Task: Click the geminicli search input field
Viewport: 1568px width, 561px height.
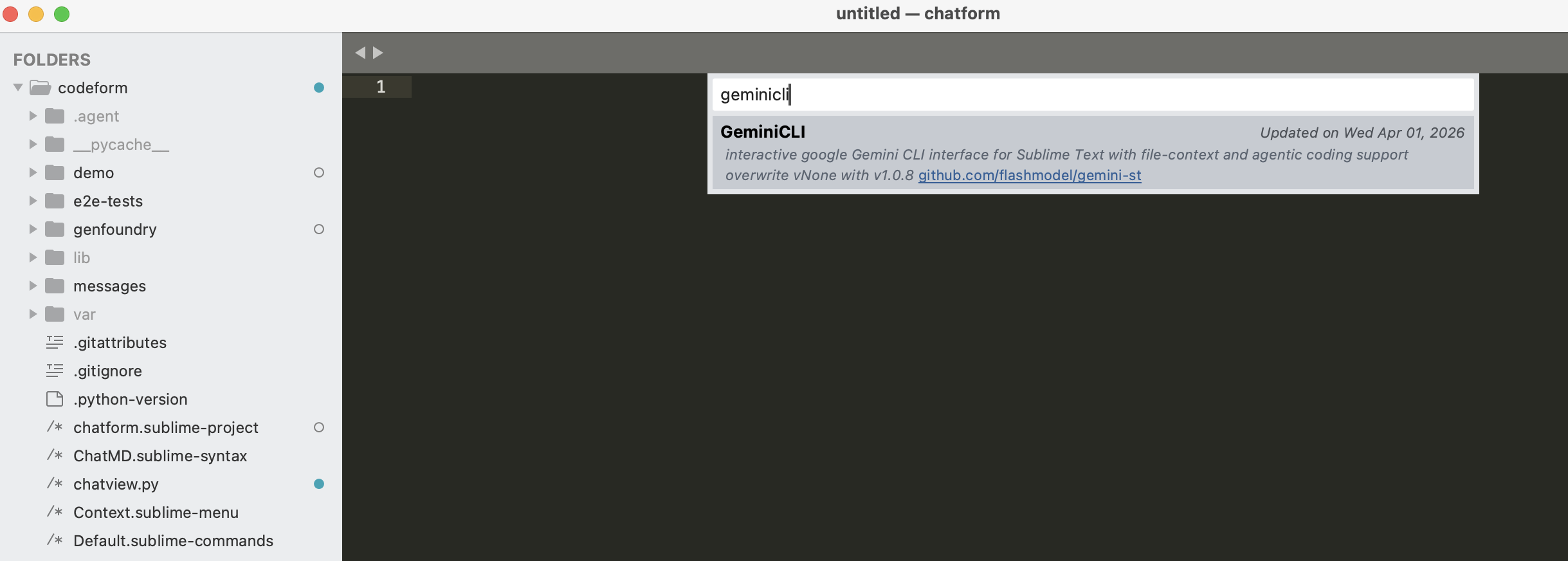Action: point(1093,95)
